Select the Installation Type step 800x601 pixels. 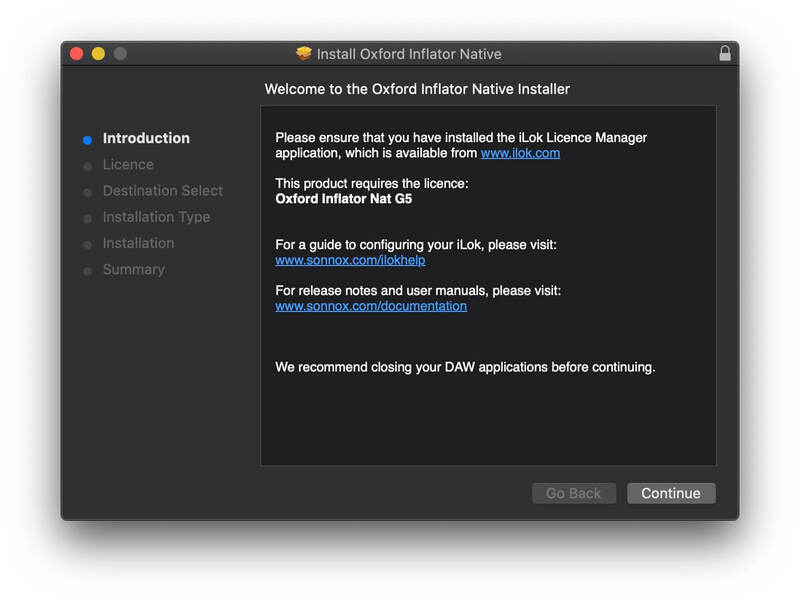(156, 217)
